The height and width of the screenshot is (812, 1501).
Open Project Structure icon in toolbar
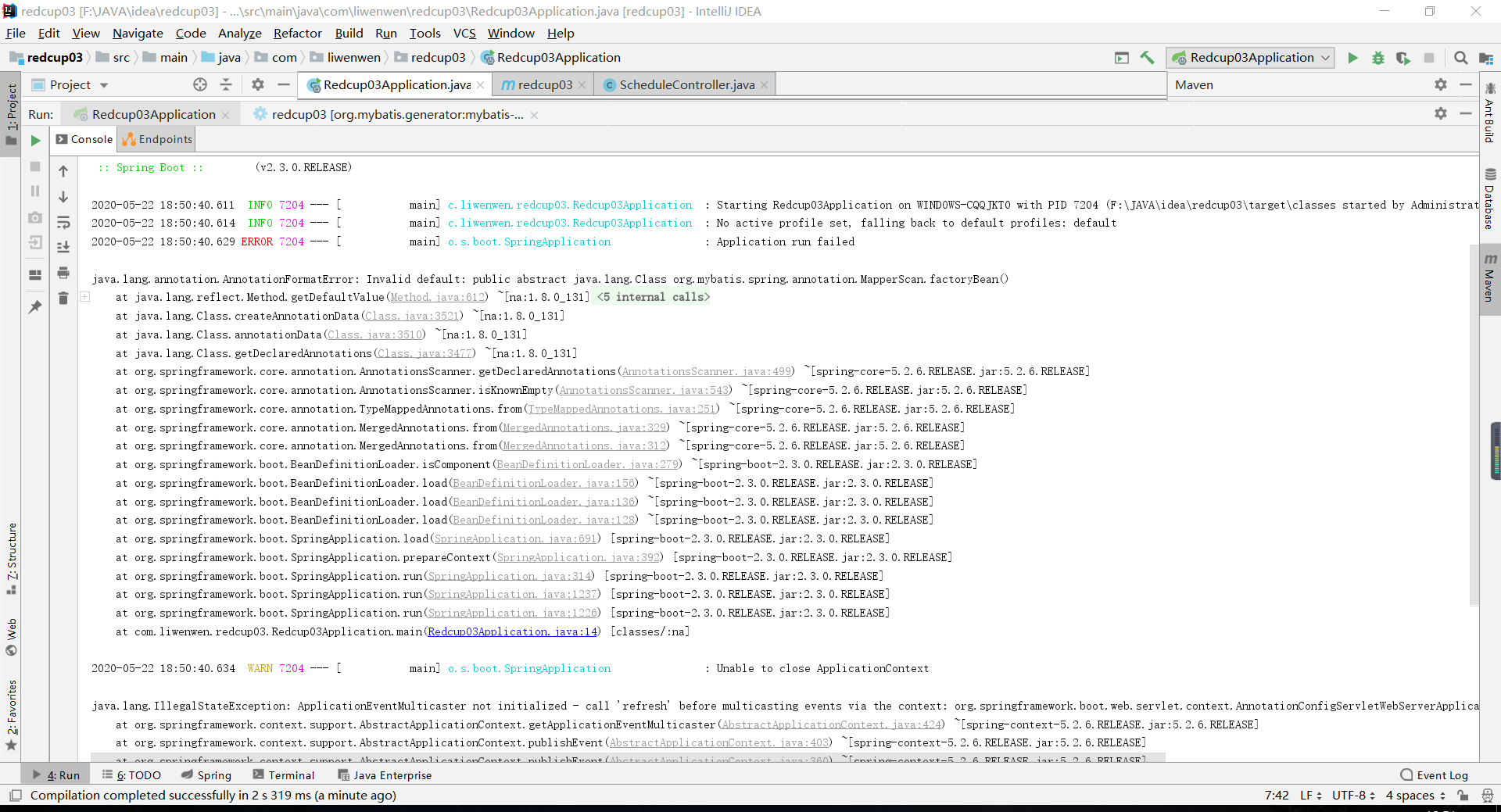click(x=1486, y=58)
